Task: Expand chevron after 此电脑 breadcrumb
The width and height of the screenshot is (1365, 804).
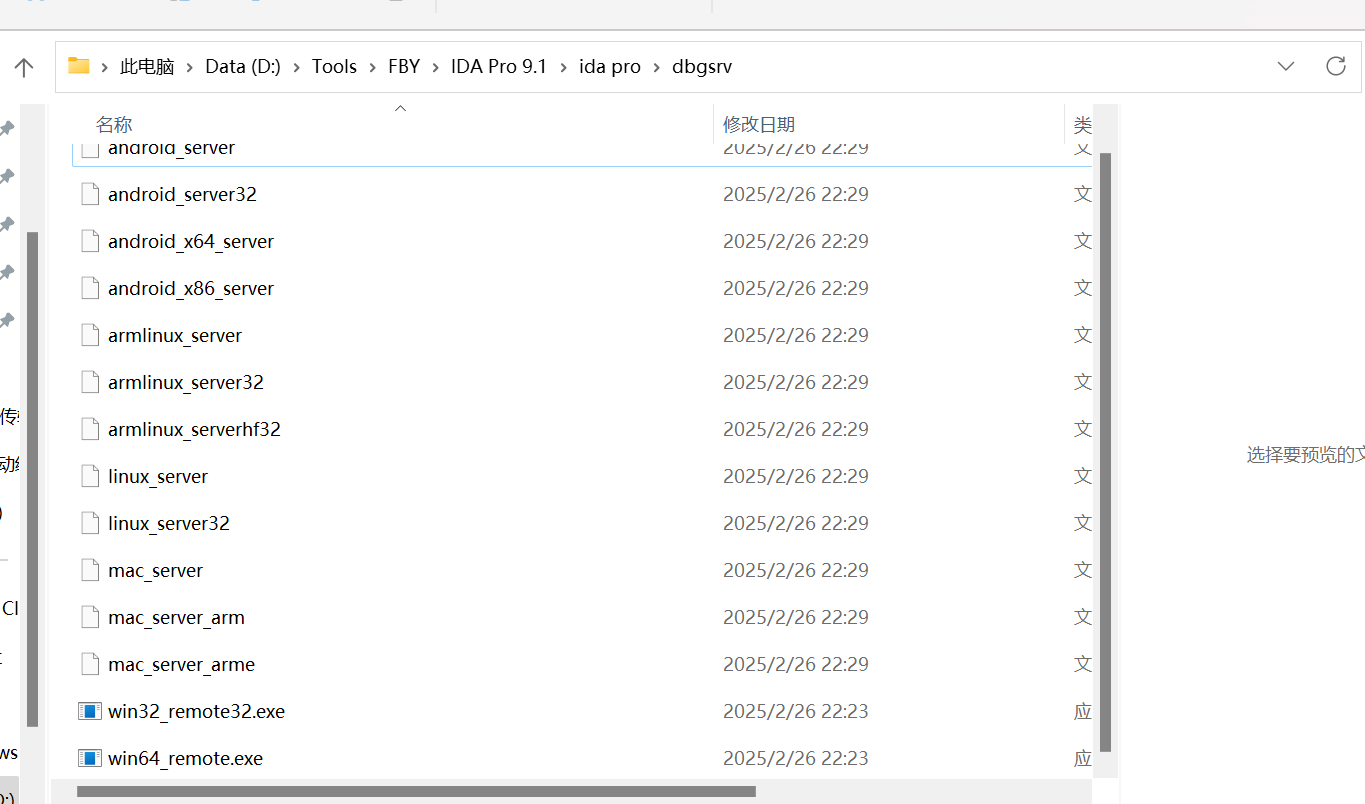Action: tap(190, 67)
